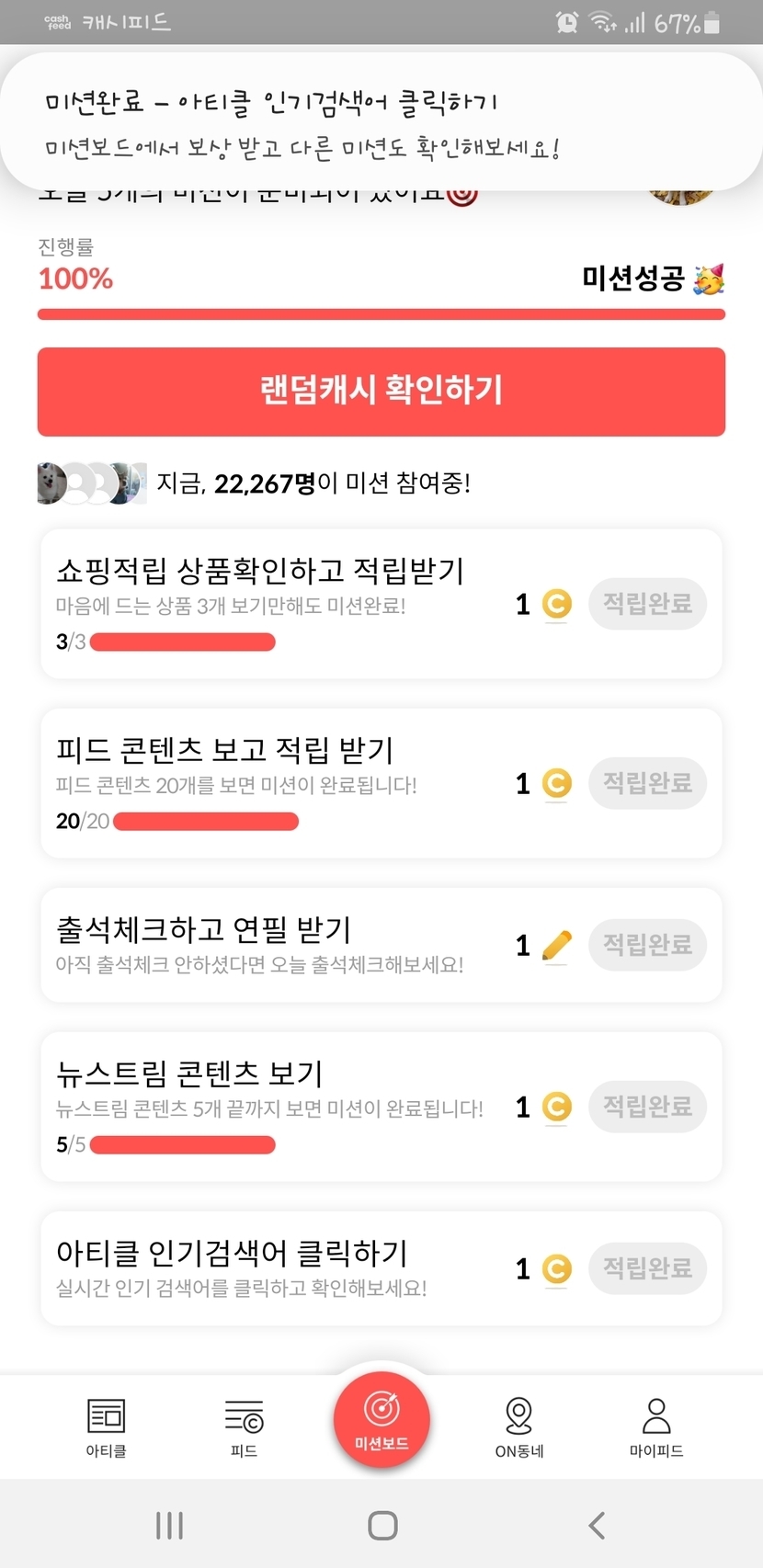Tap coin icon on 쇼핑적립 mission
Viewport: 763px width, 1568px height.
(557, 604)
